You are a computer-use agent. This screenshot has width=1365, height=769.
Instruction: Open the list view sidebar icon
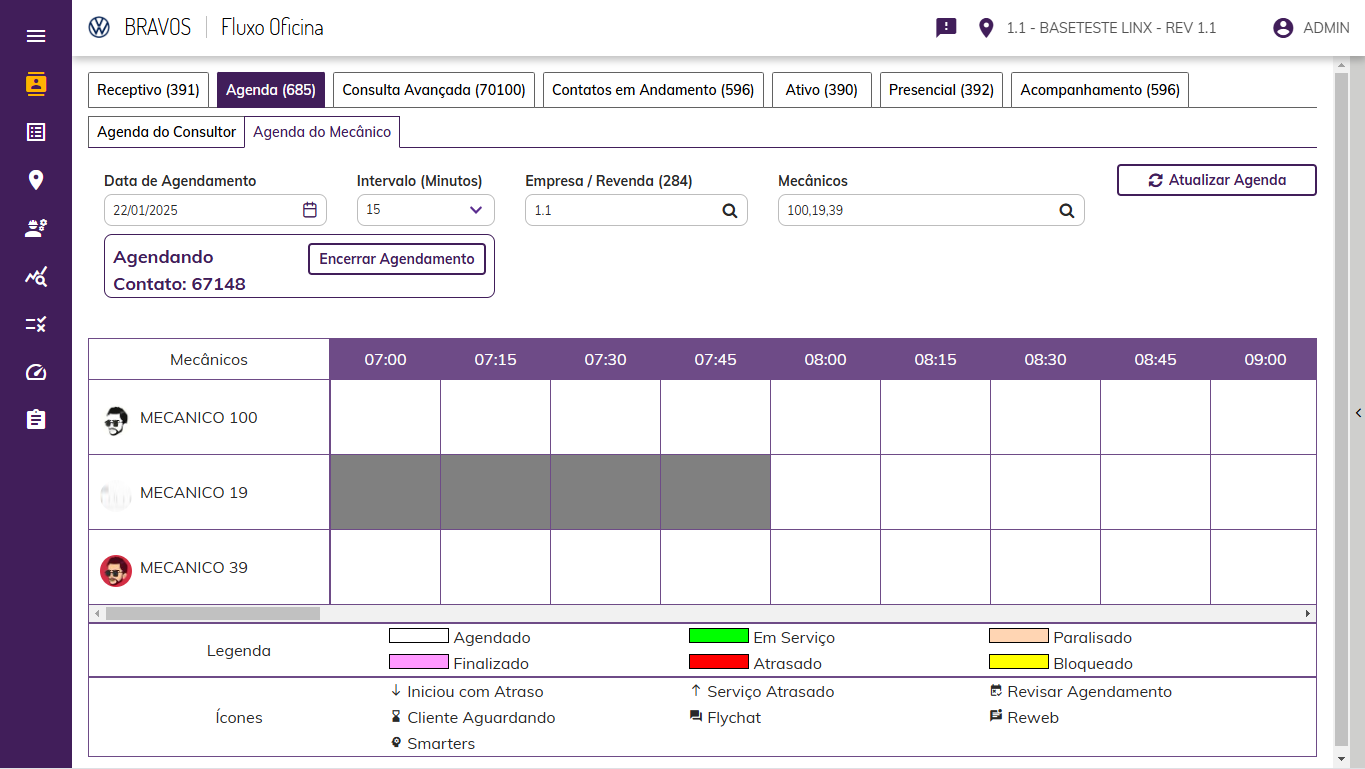click(x=36, y=132)
